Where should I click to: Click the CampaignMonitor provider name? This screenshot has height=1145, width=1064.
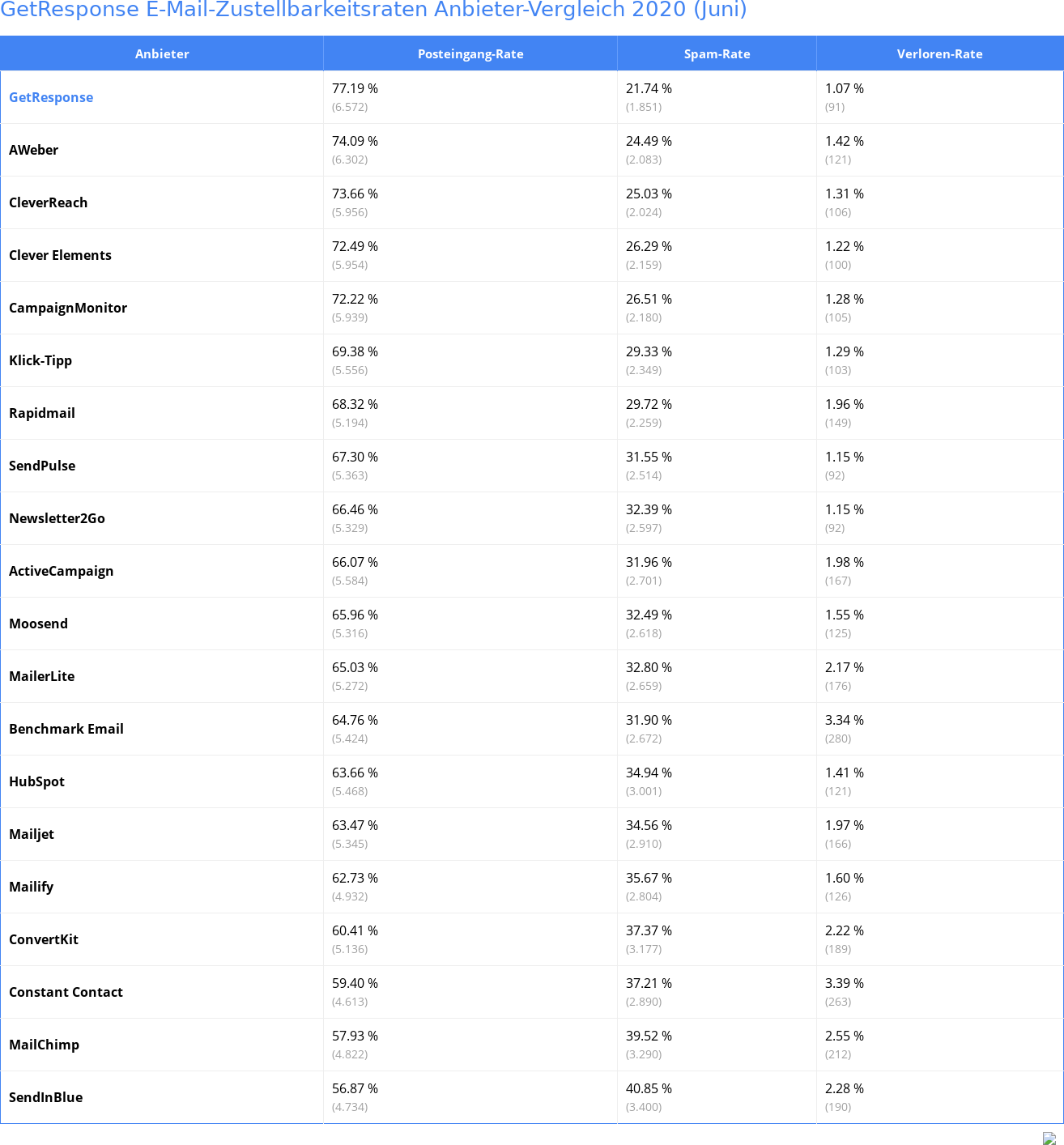coord(68,308)
